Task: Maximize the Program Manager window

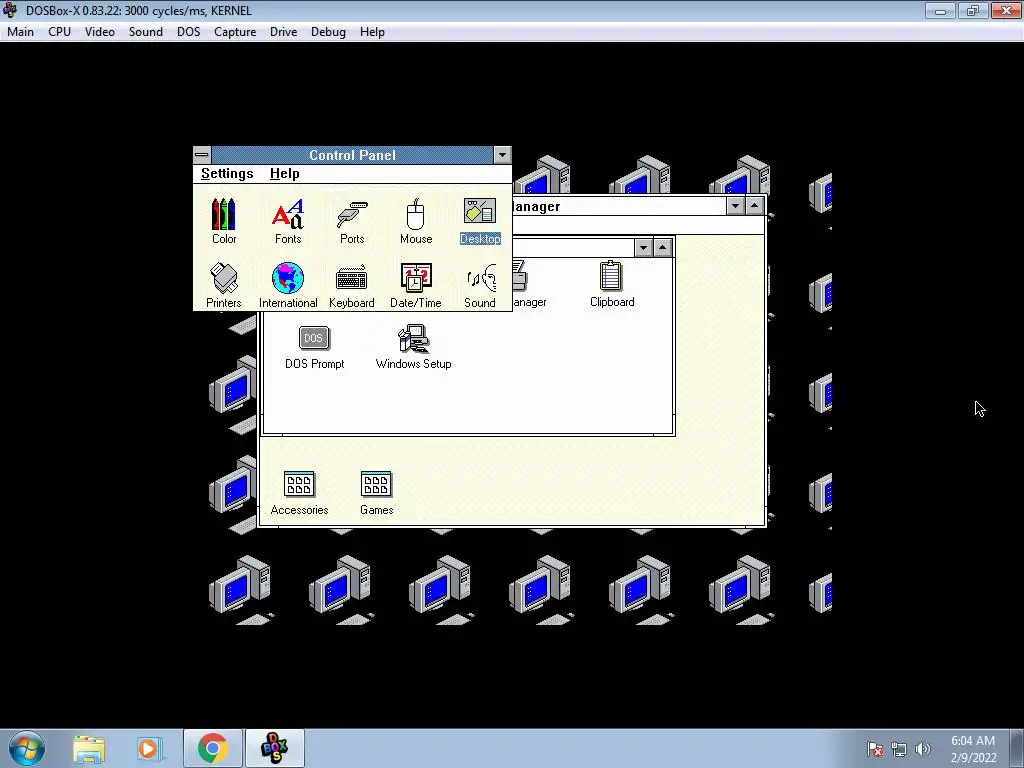Action: (754, 206)
